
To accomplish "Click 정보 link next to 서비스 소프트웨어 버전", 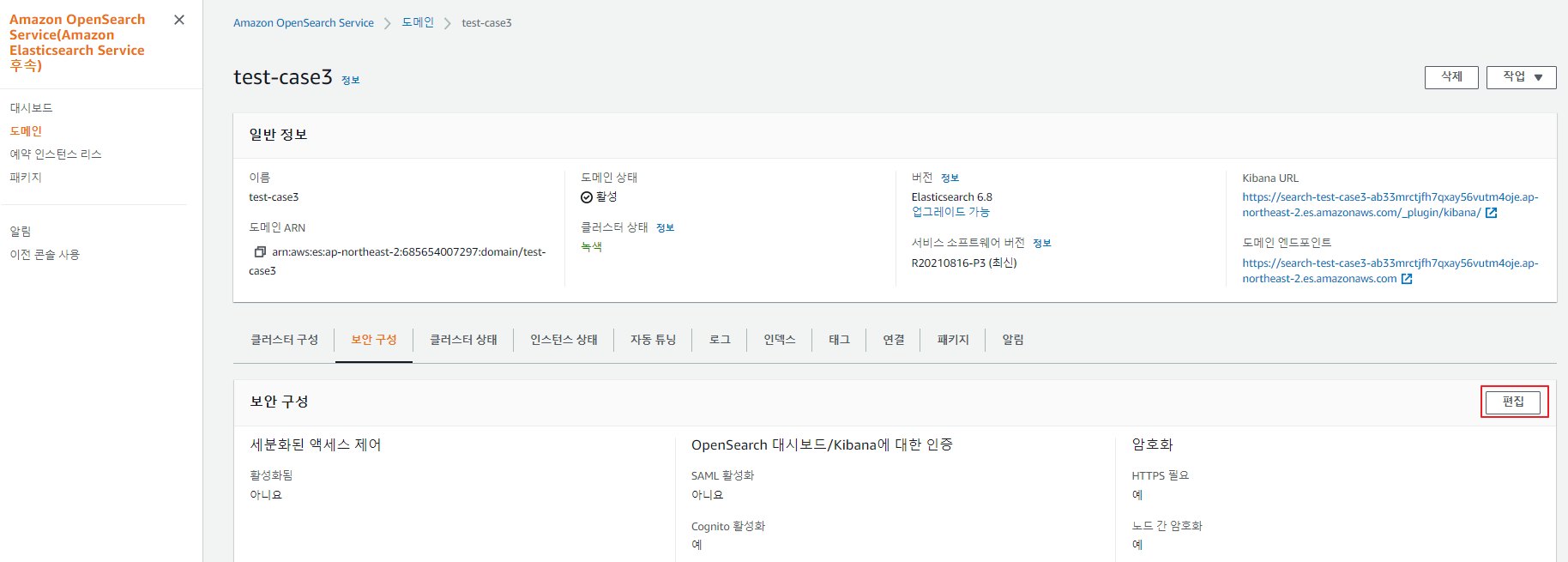I will tap(1042, 244).
